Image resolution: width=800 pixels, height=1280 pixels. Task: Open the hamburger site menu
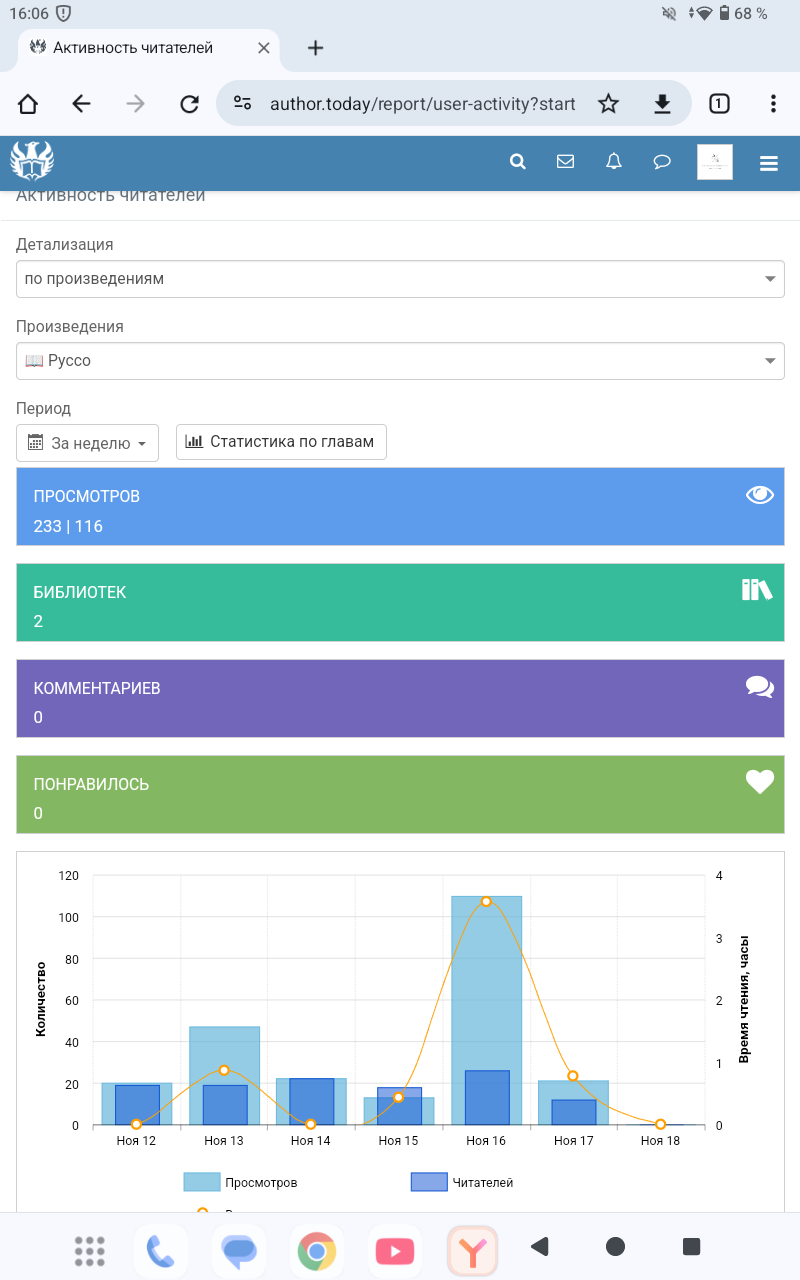pyautogui.click(x=769, y=164)
